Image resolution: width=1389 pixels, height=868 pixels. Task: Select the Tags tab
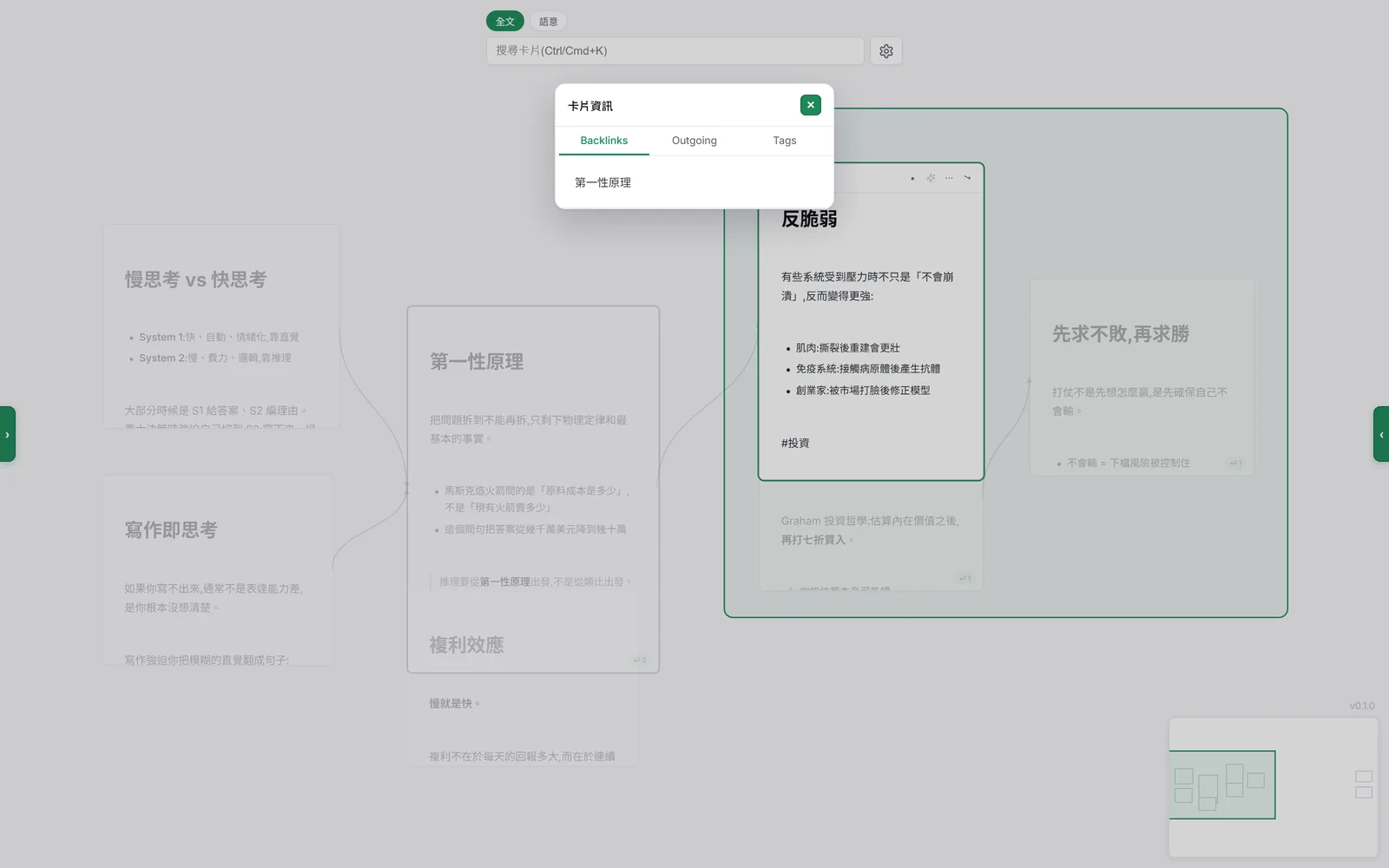tap(785, 141)
